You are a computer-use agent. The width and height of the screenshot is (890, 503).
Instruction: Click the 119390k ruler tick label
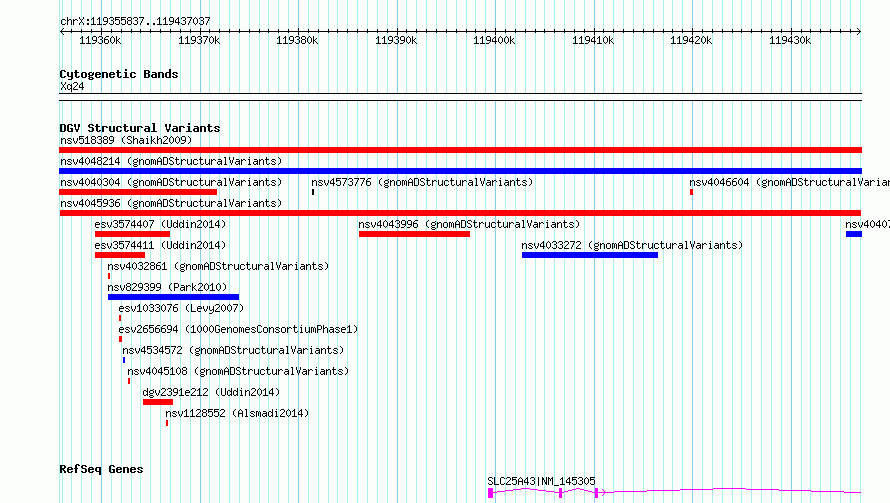coord(396,40)
